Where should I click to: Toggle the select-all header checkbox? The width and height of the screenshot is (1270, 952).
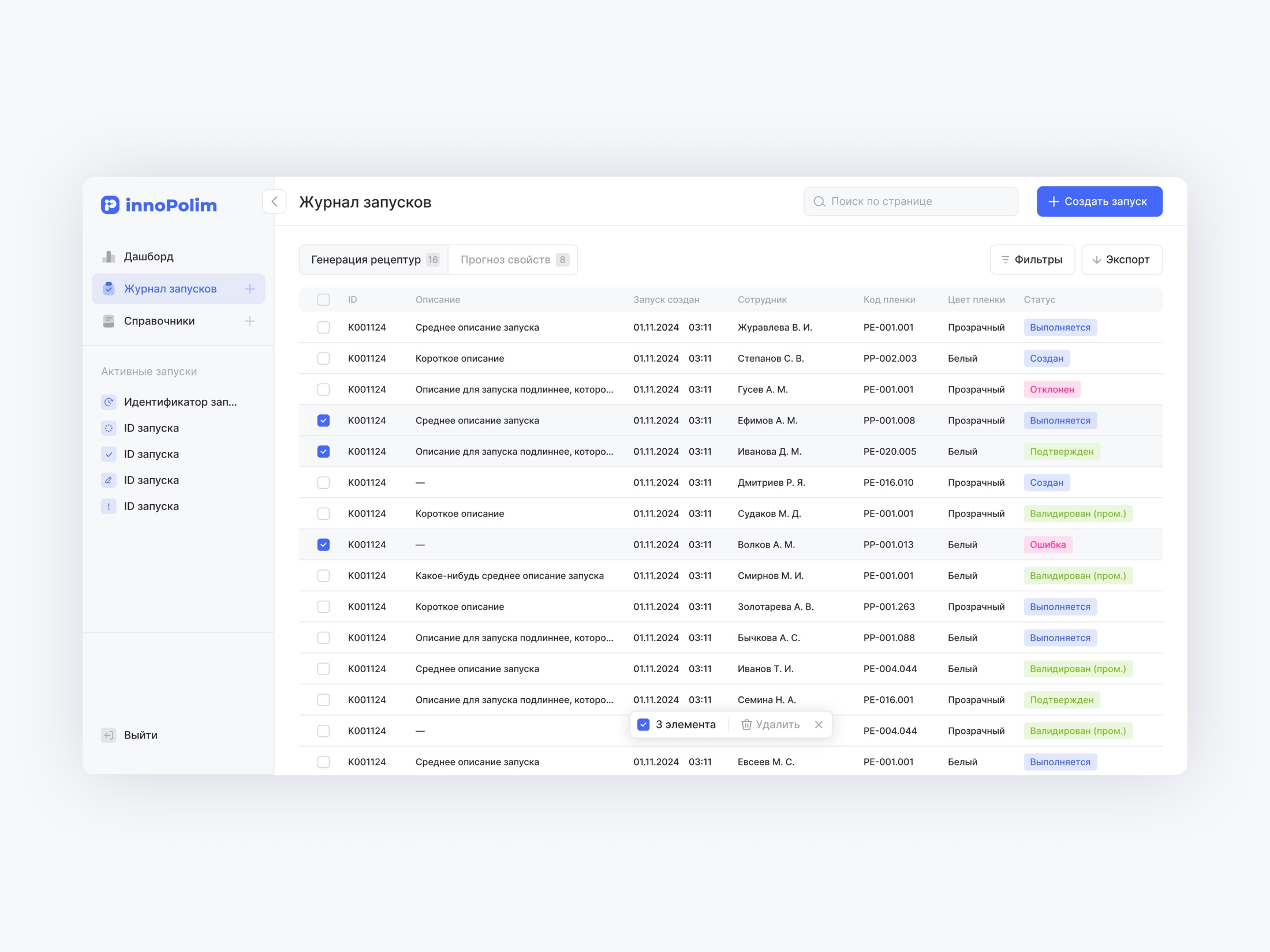pyautogui.click(x=323, y=299)
